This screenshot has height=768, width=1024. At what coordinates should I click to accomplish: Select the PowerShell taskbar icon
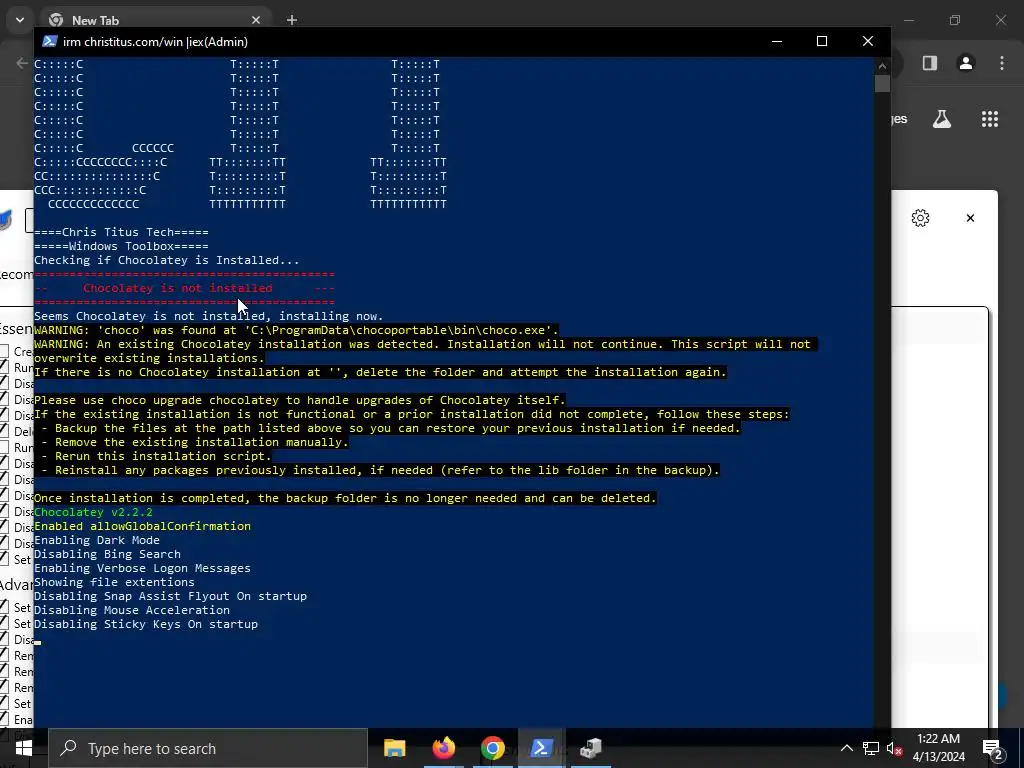[541, 748]
